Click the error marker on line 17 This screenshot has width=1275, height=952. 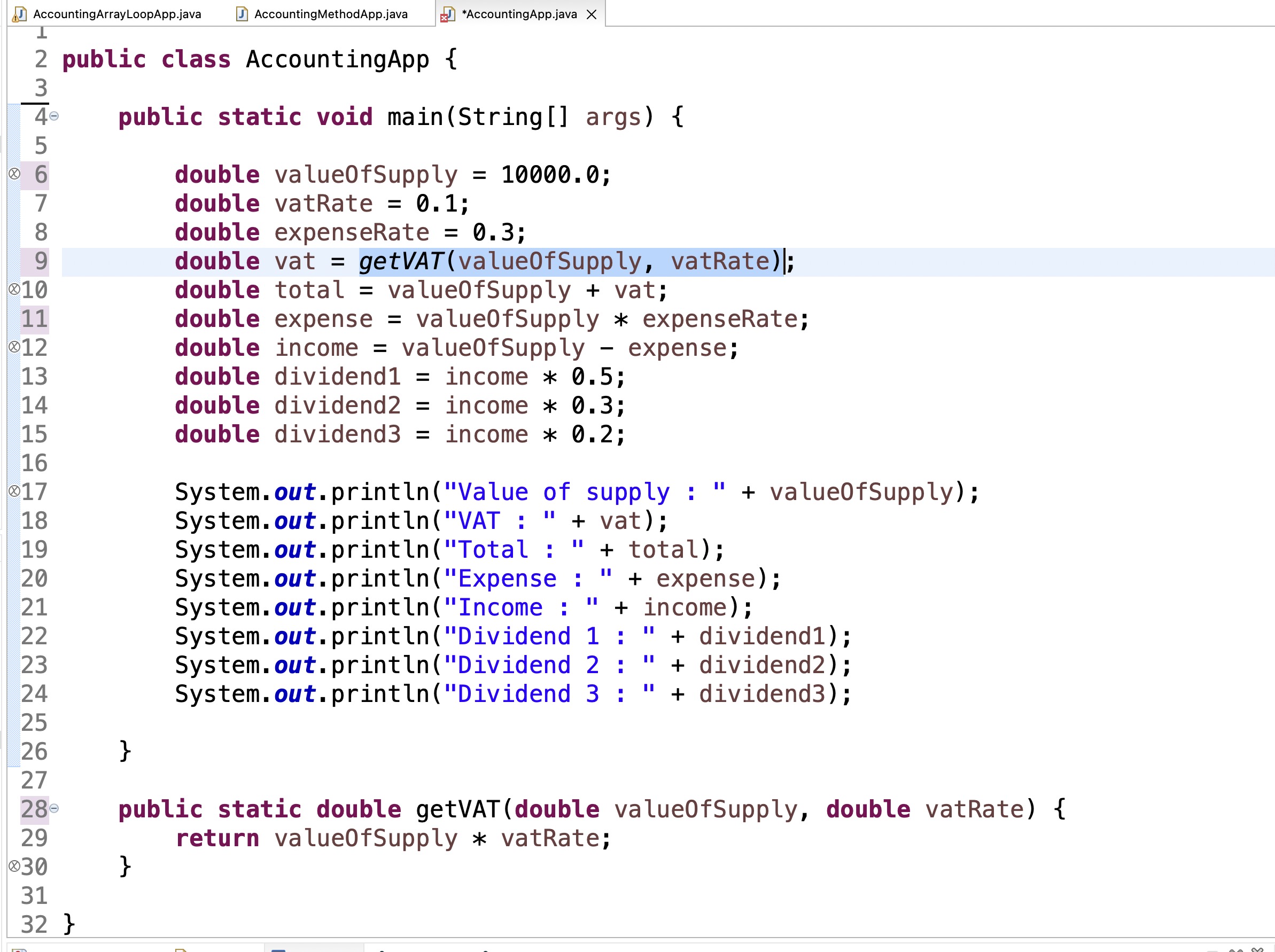[14, 490]
